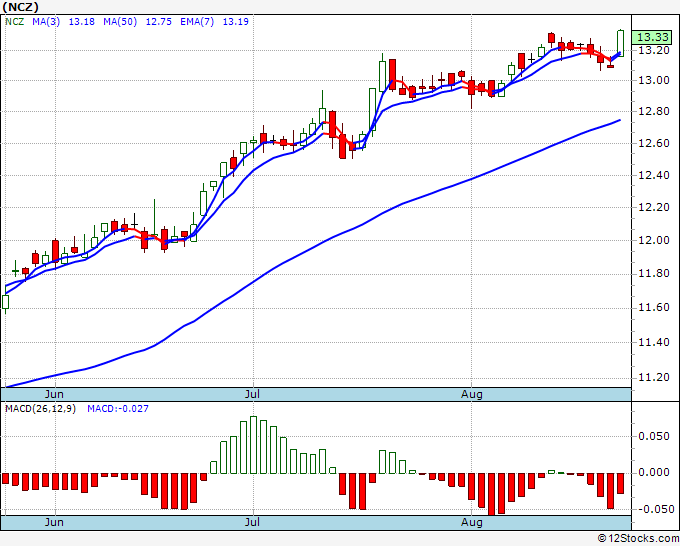Click the Jun label on price chart axis
This screenshot has width=680, height=546.
[54, 394]
